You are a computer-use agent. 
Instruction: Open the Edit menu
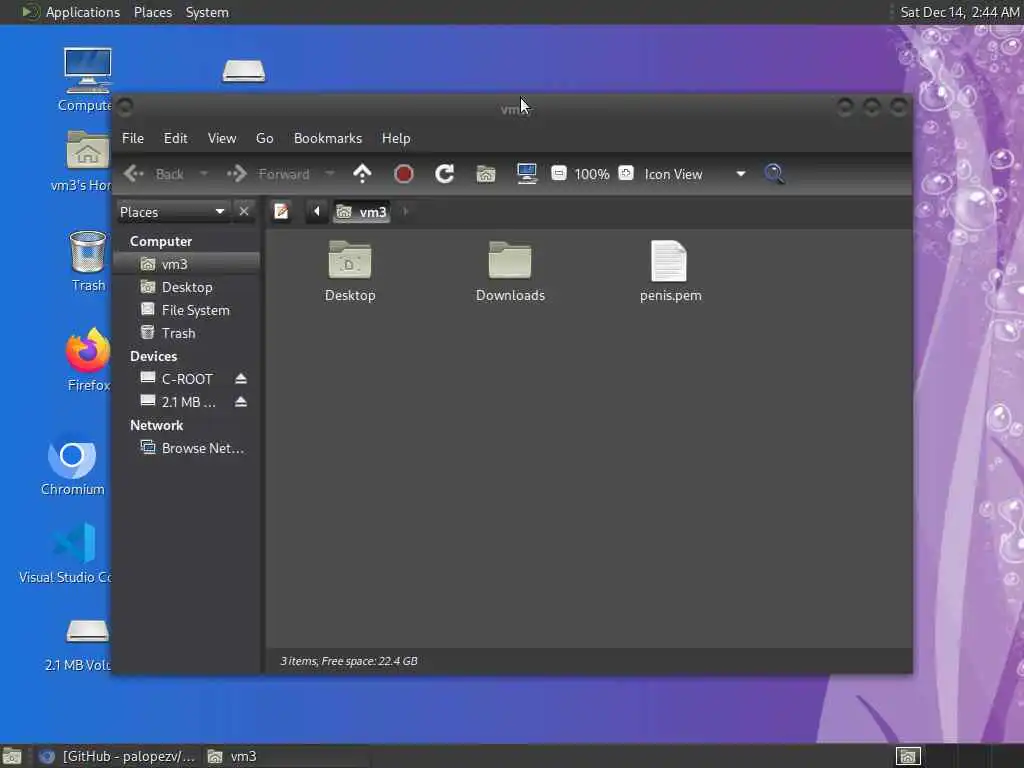(x=175, y=138)
